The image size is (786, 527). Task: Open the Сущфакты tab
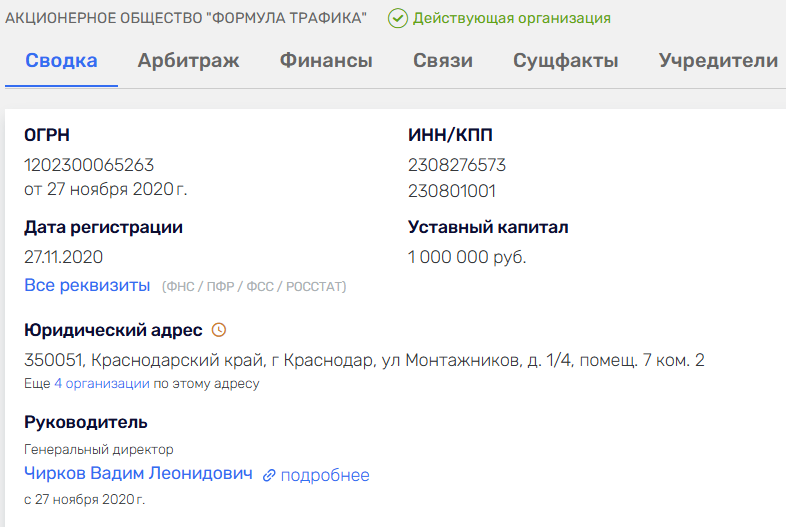[x=566, y=61]
